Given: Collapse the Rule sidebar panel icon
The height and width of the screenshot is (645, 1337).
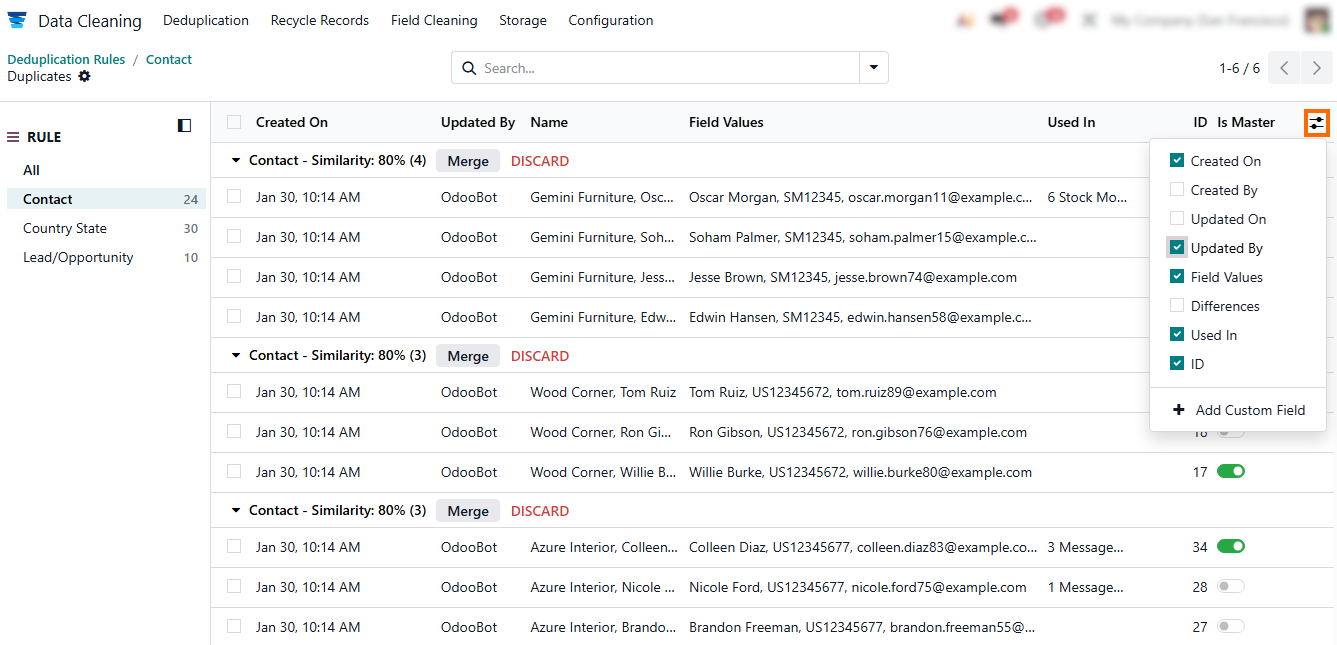Looking at the screenshot, I should (x=184, y=125).
